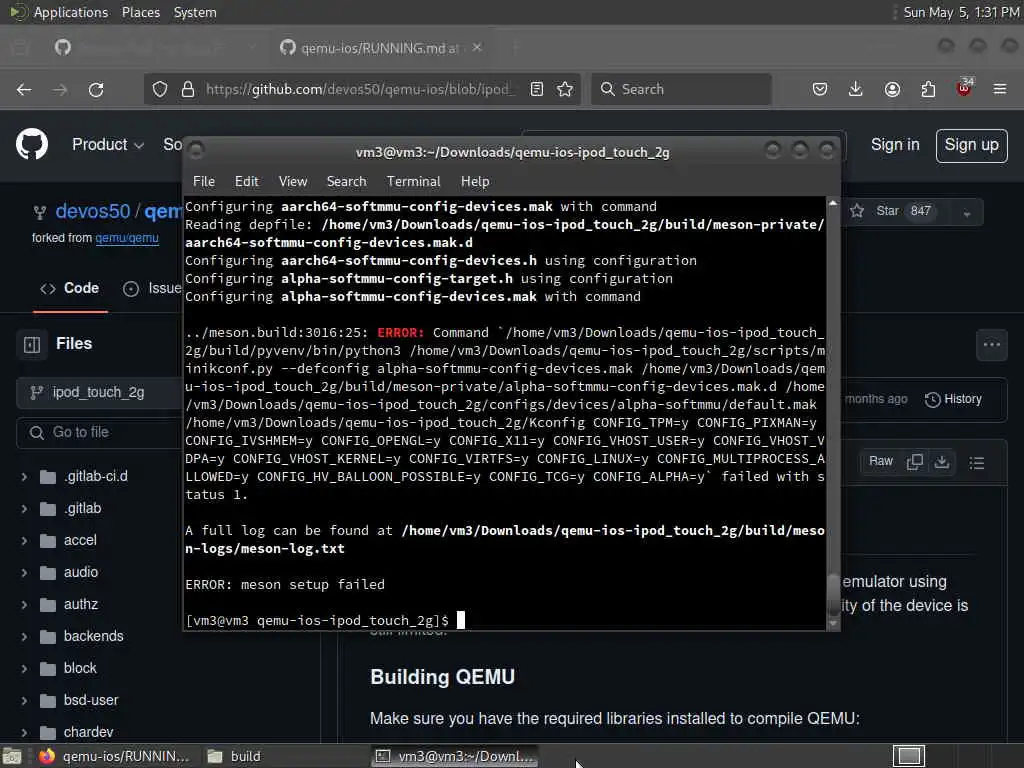The image size is (1024, 768).
Task: Click the padlock site info icon
Action: [x=188, y=89]
